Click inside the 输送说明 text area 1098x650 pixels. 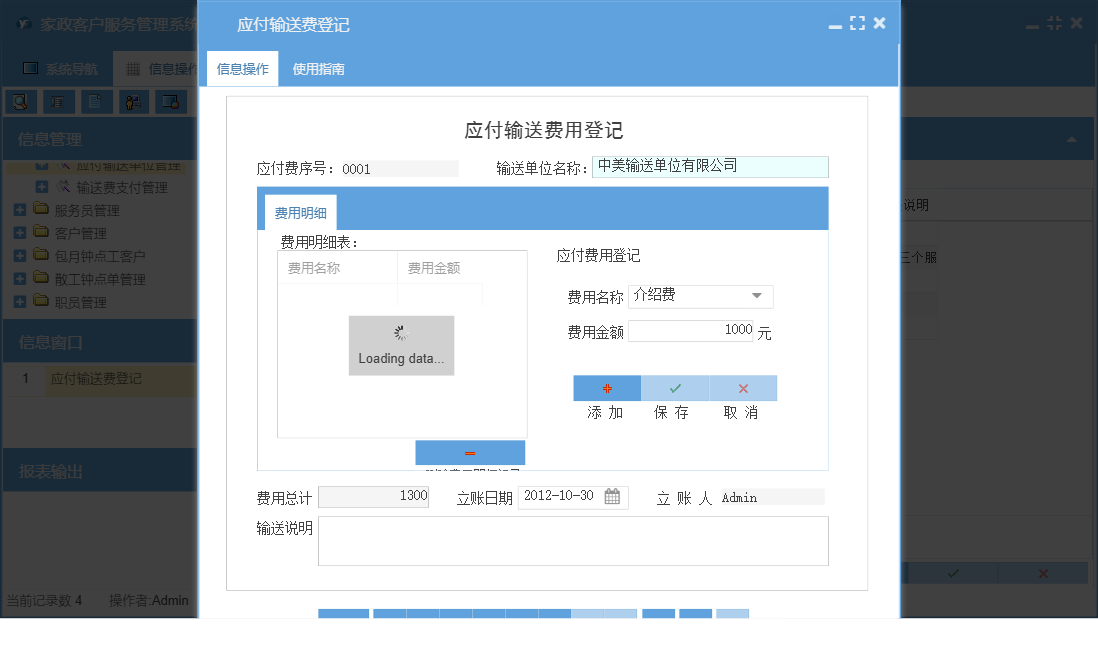[573, 540]
